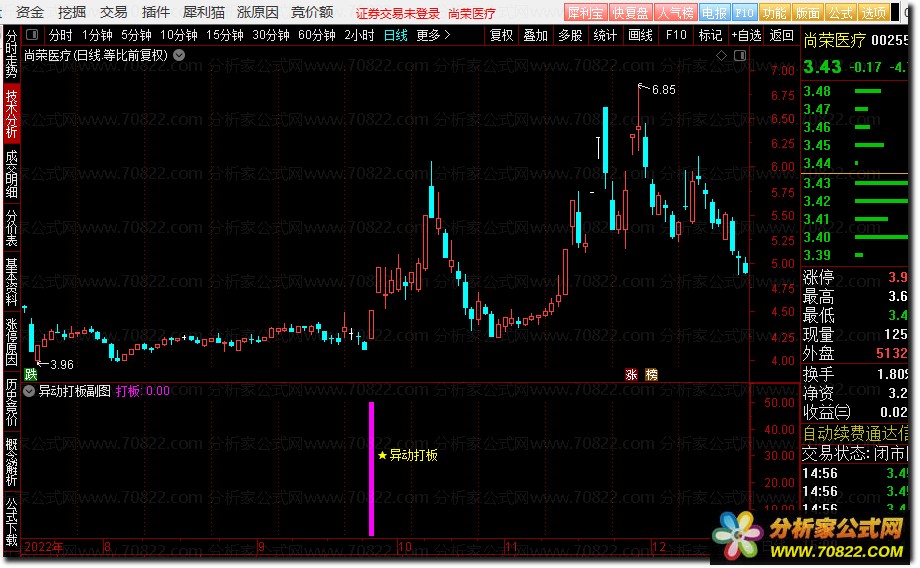Click the green 跌 badge under the chart
Image resolution: width=920 pixels, height=568 pixels.
click(x=31, y=374)
